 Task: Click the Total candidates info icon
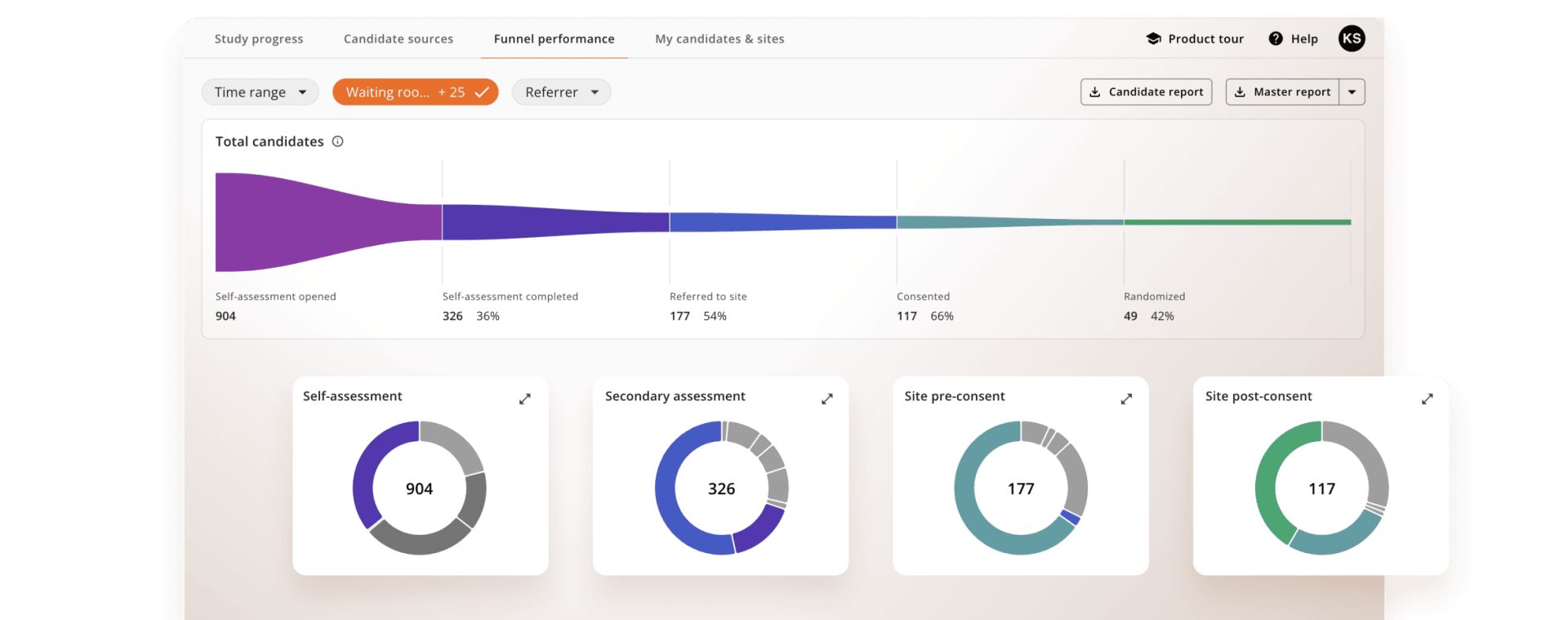(337, 141)
